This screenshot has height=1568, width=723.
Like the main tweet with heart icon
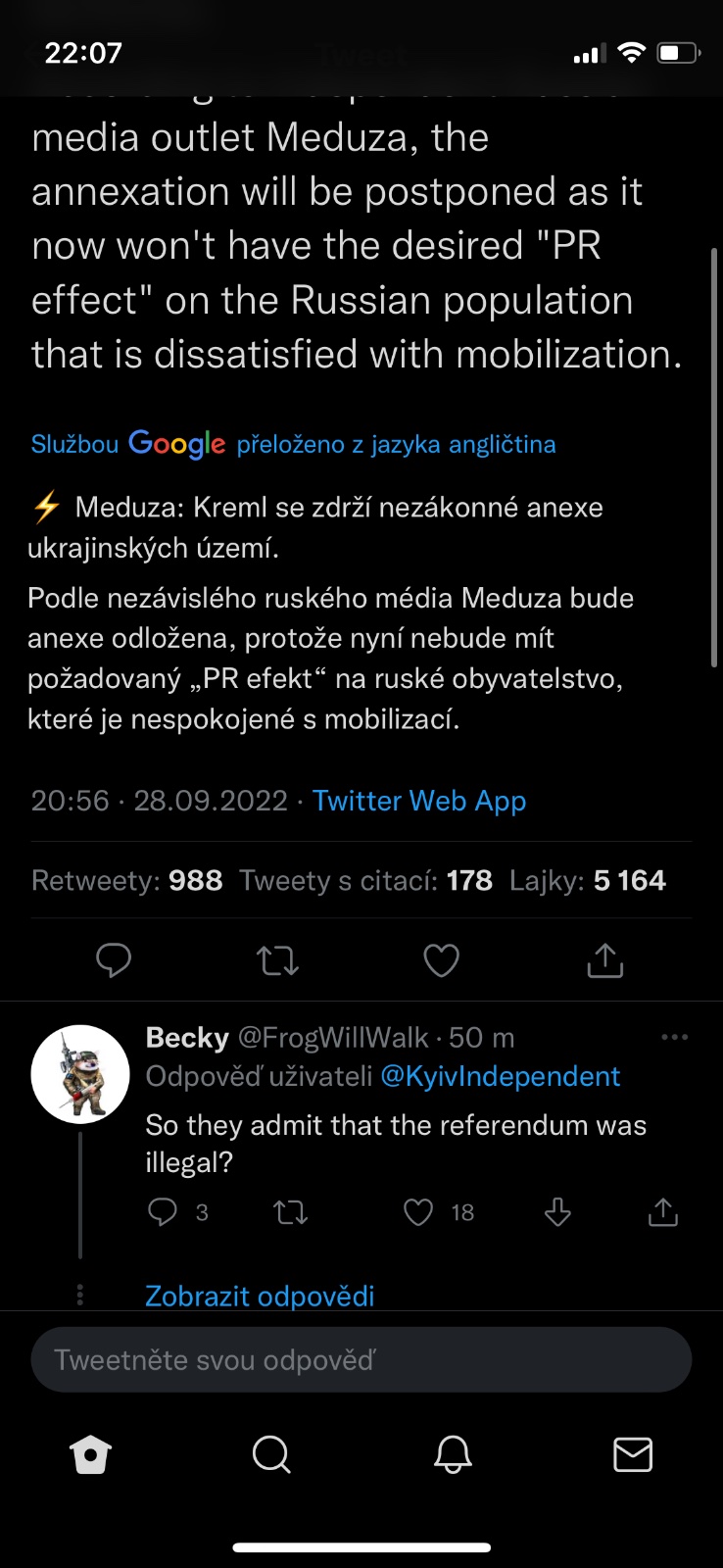441,960
